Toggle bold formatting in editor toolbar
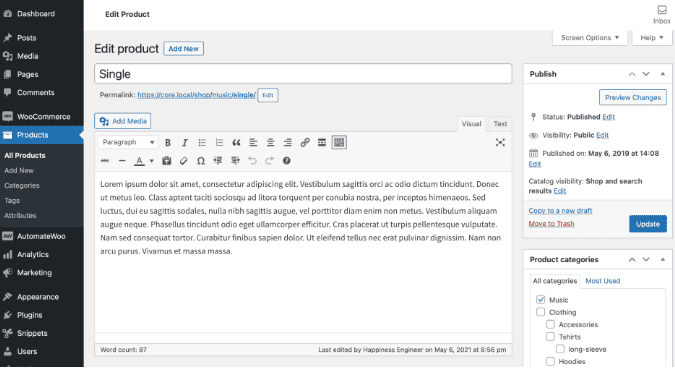This screenshot has width=675, height=373. 168,143
